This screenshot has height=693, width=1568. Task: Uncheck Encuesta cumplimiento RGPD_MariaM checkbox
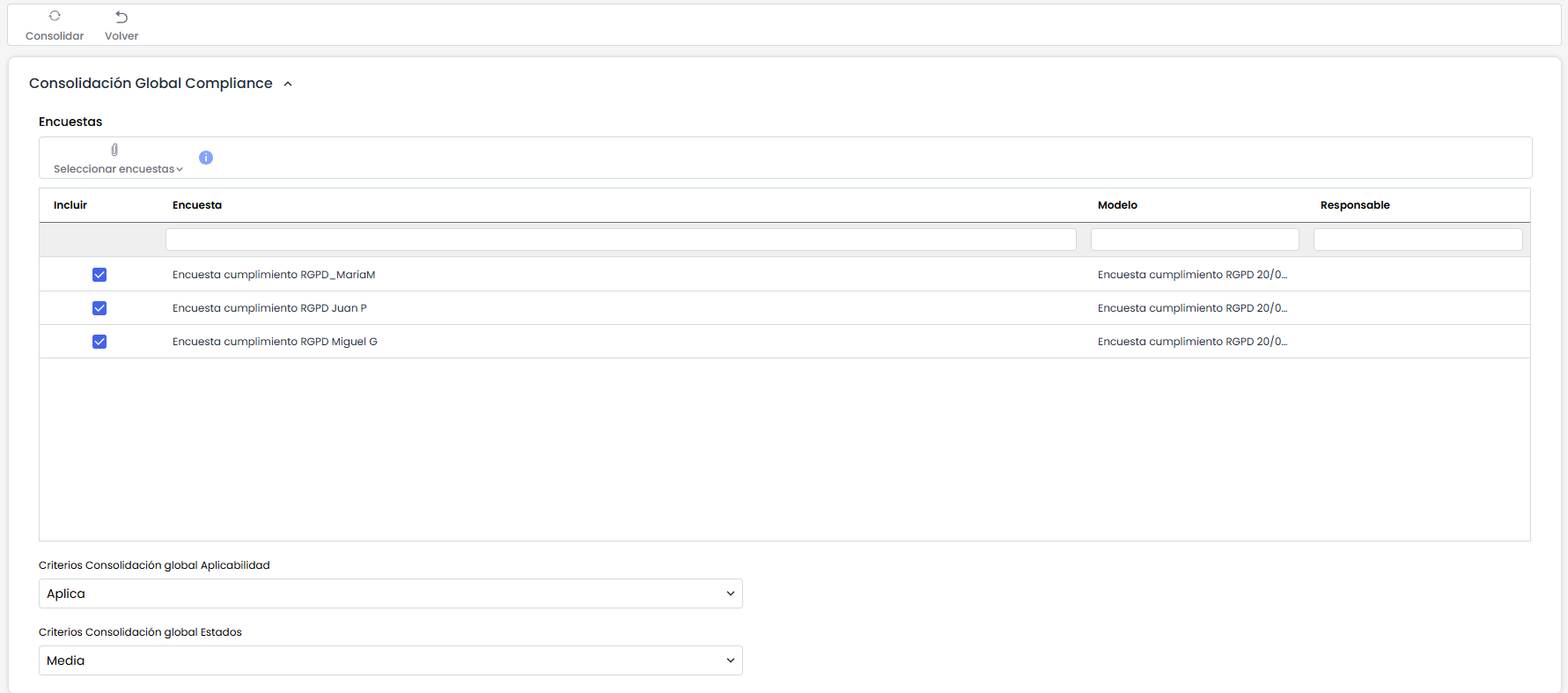99,275
